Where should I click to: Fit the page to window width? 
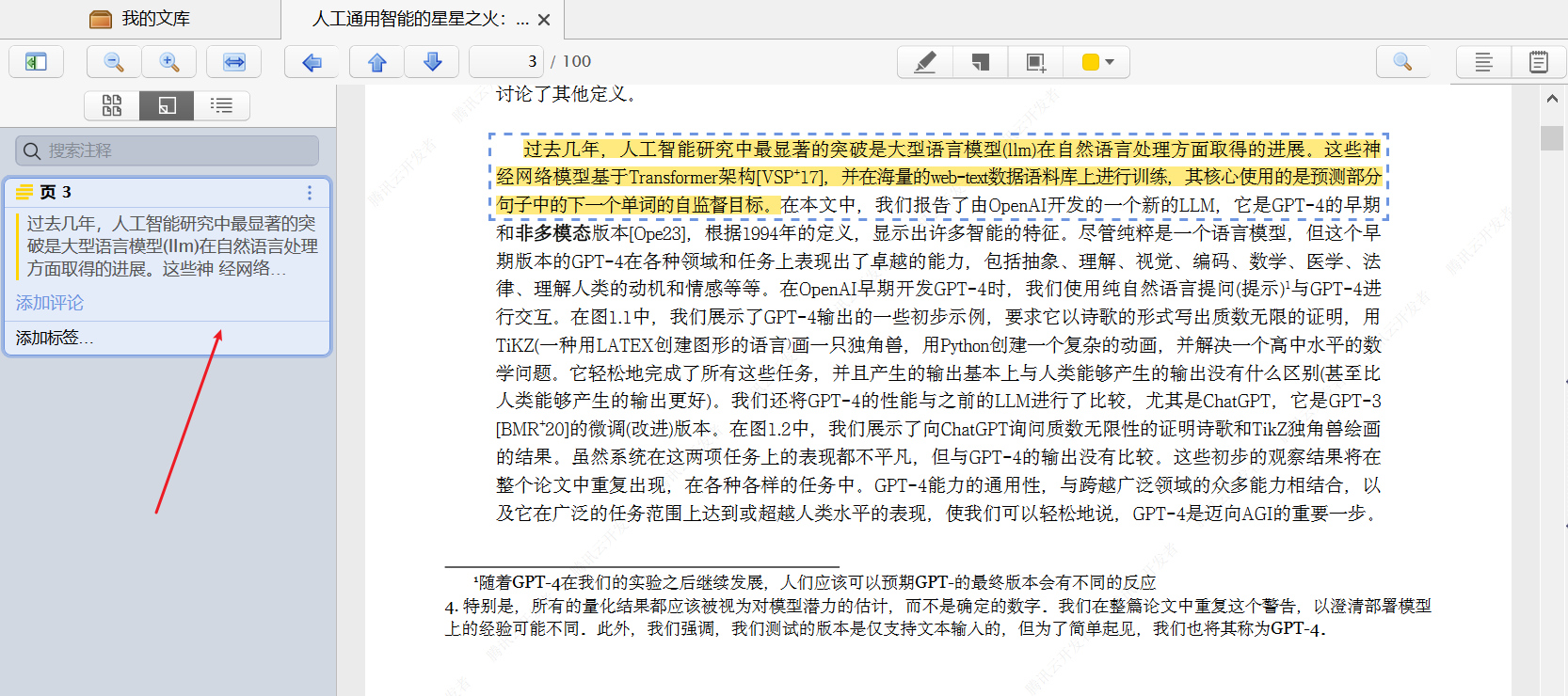pos(234,62)
